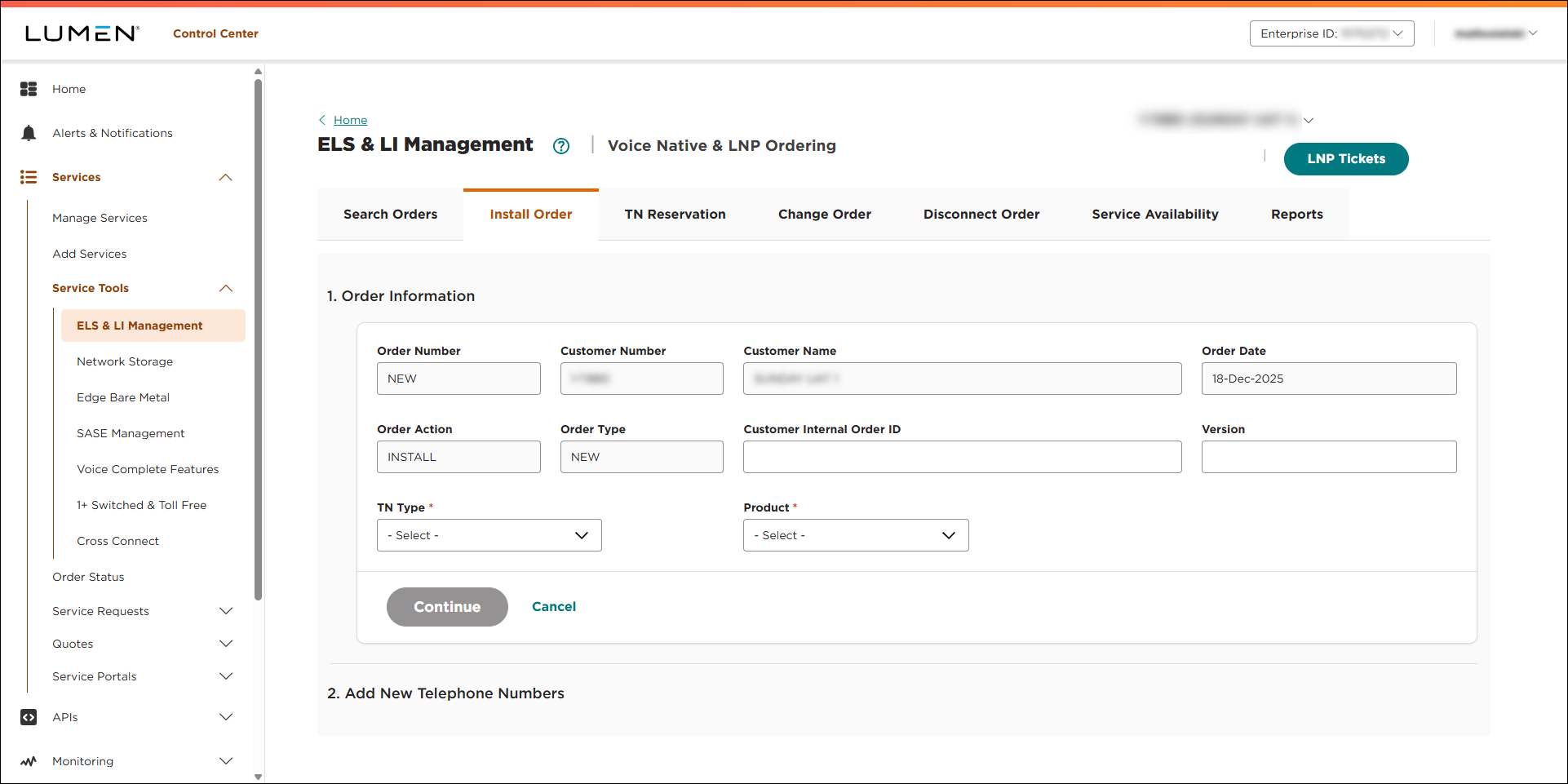The image size is (1568, 784).
Task: Switch to the TN Reservation tab
Action: 675,214
